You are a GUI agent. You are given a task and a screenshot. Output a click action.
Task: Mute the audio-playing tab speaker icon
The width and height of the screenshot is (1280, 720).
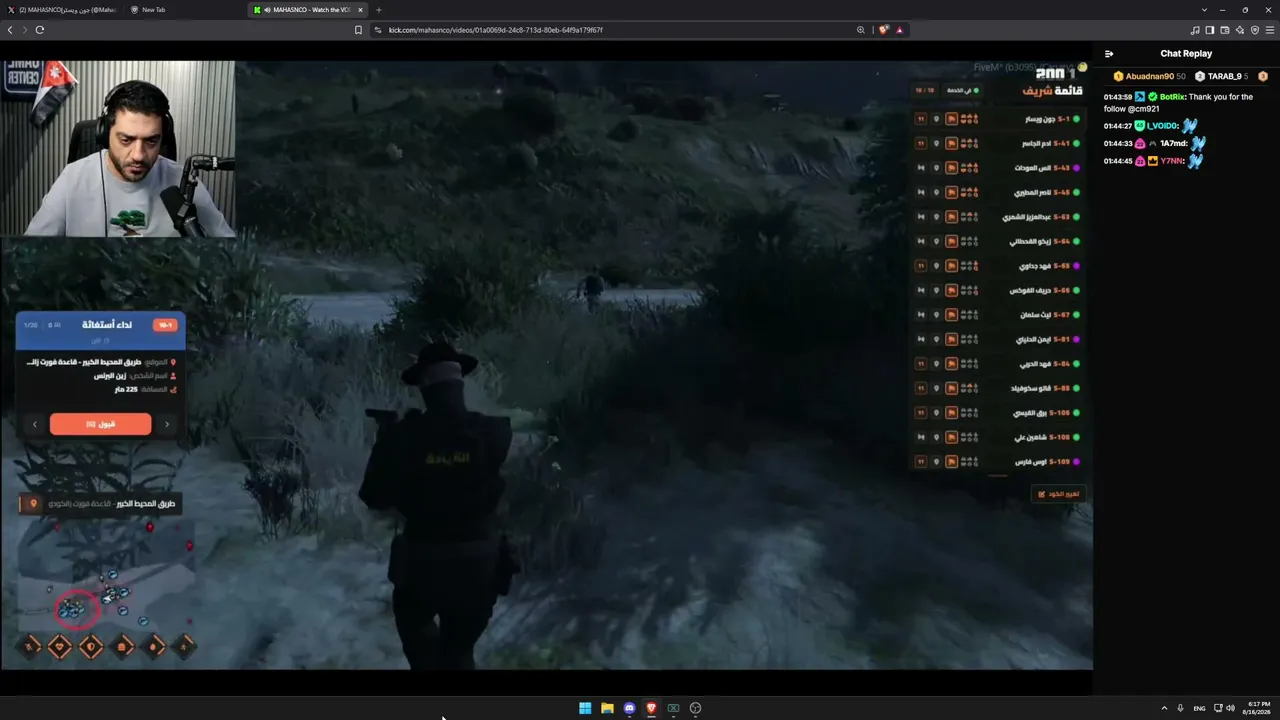pos(266,10)
